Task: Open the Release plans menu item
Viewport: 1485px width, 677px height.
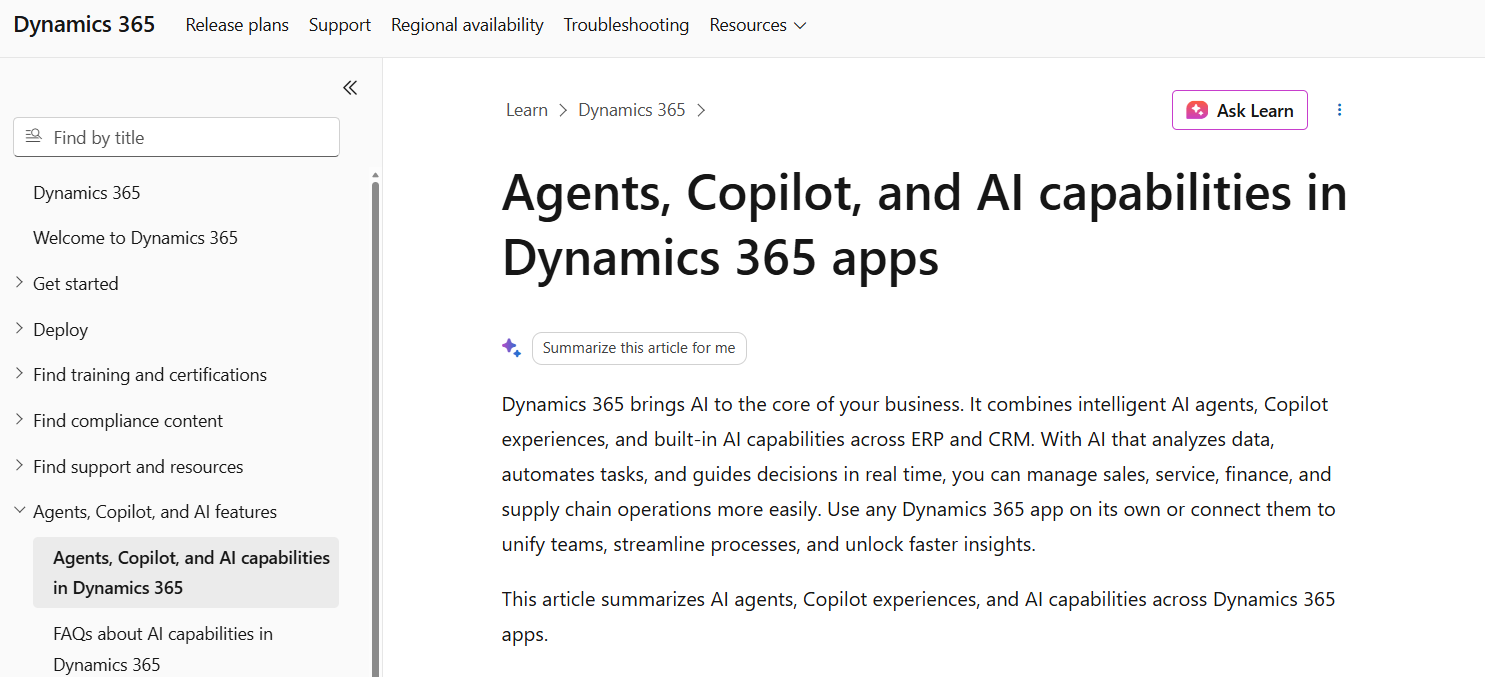Action: (x=237, y=25)
